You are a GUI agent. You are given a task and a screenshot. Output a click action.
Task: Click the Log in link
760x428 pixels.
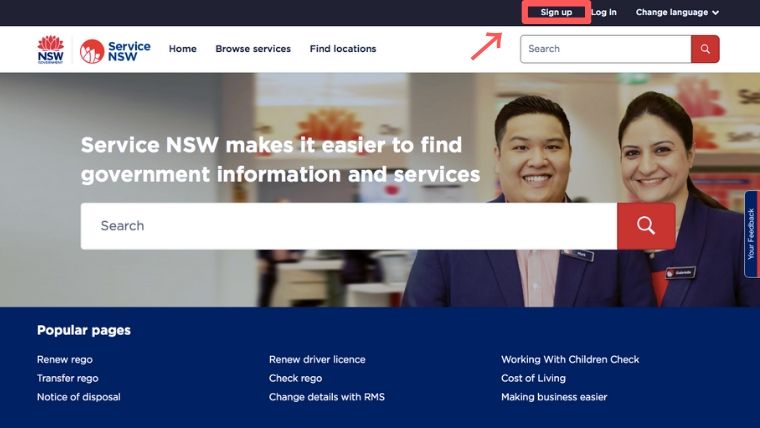(604, 12)
